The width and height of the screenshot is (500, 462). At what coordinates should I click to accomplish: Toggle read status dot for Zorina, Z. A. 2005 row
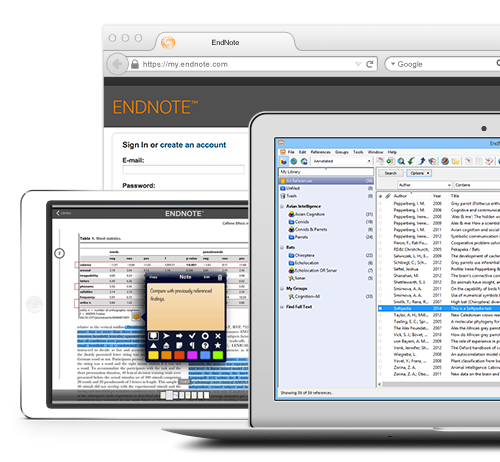[x=380, y=367]
